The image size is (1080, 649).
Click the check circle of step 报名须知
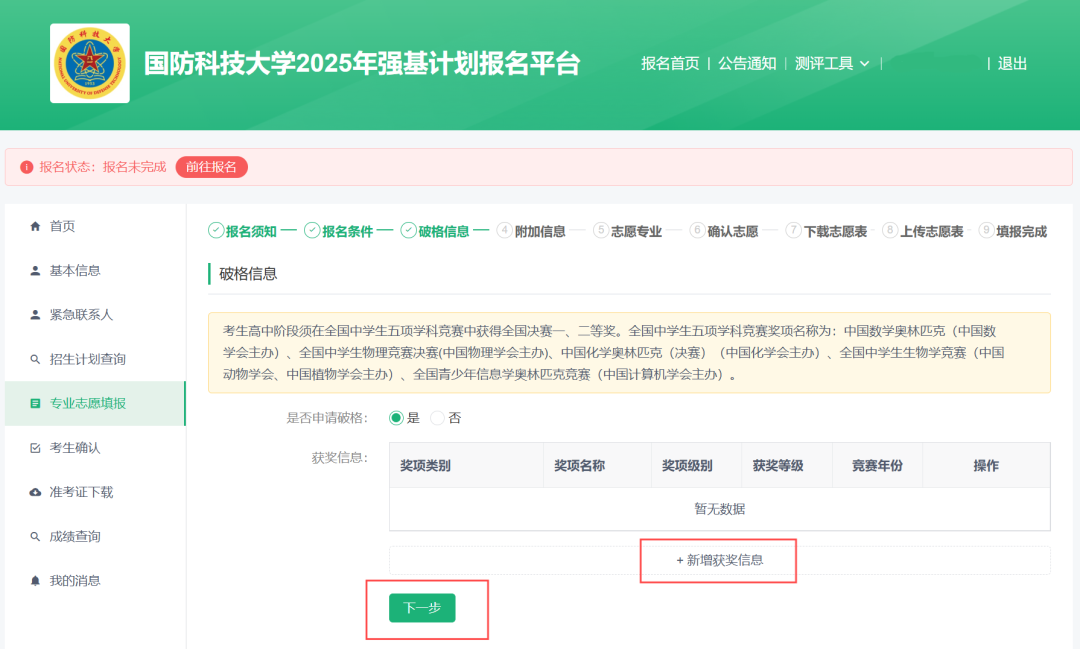tap(216, 231)
